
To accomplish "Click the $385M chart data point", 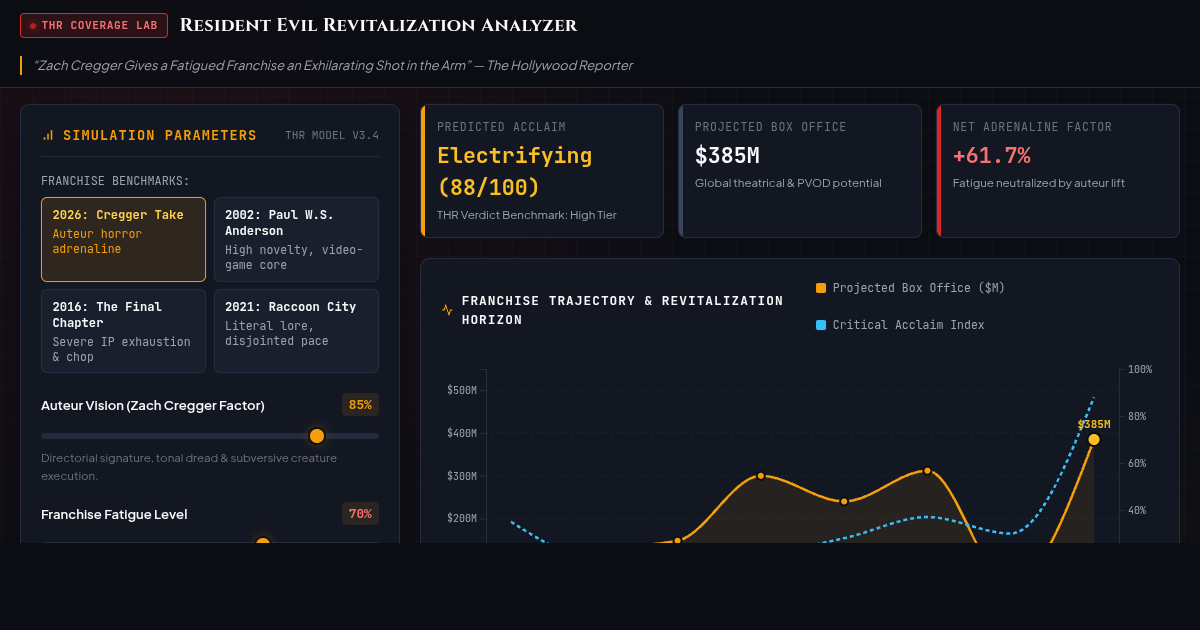I will pos(1094,440).
